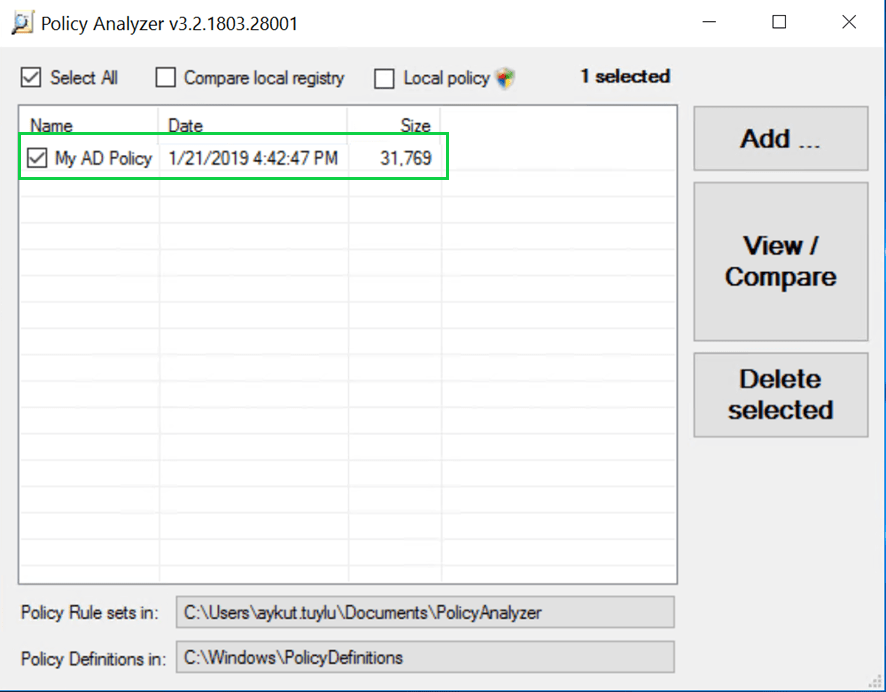The height and width of the screenshot is (692, 886).
Task: Minimize the Policy Analyzer window
Action: (711, 23)
